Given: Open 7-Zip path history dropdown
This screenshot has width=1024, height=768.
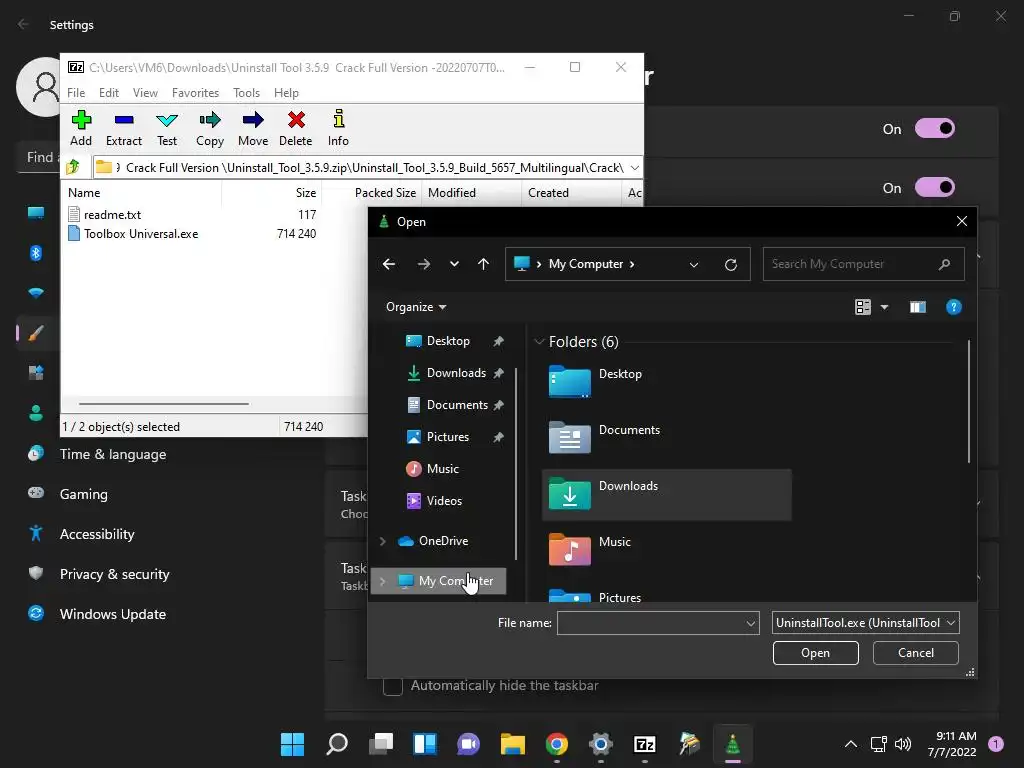Looking at the screenshot, I should pos(634,167).
